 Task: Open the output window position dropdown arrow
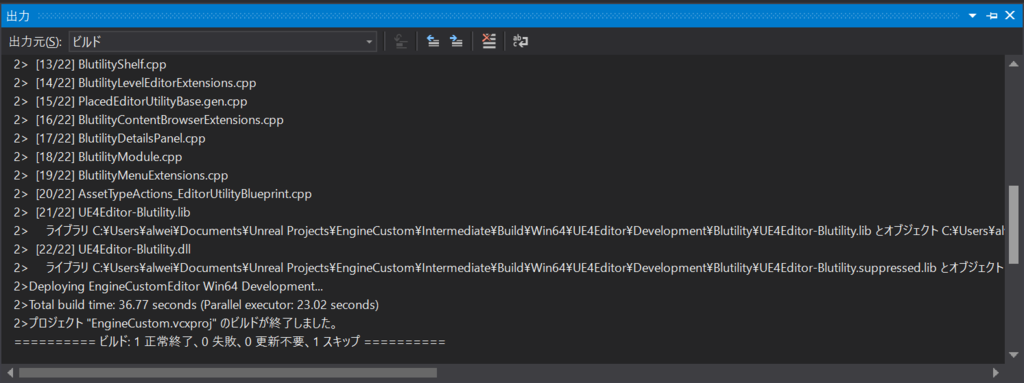click(972, 15)
